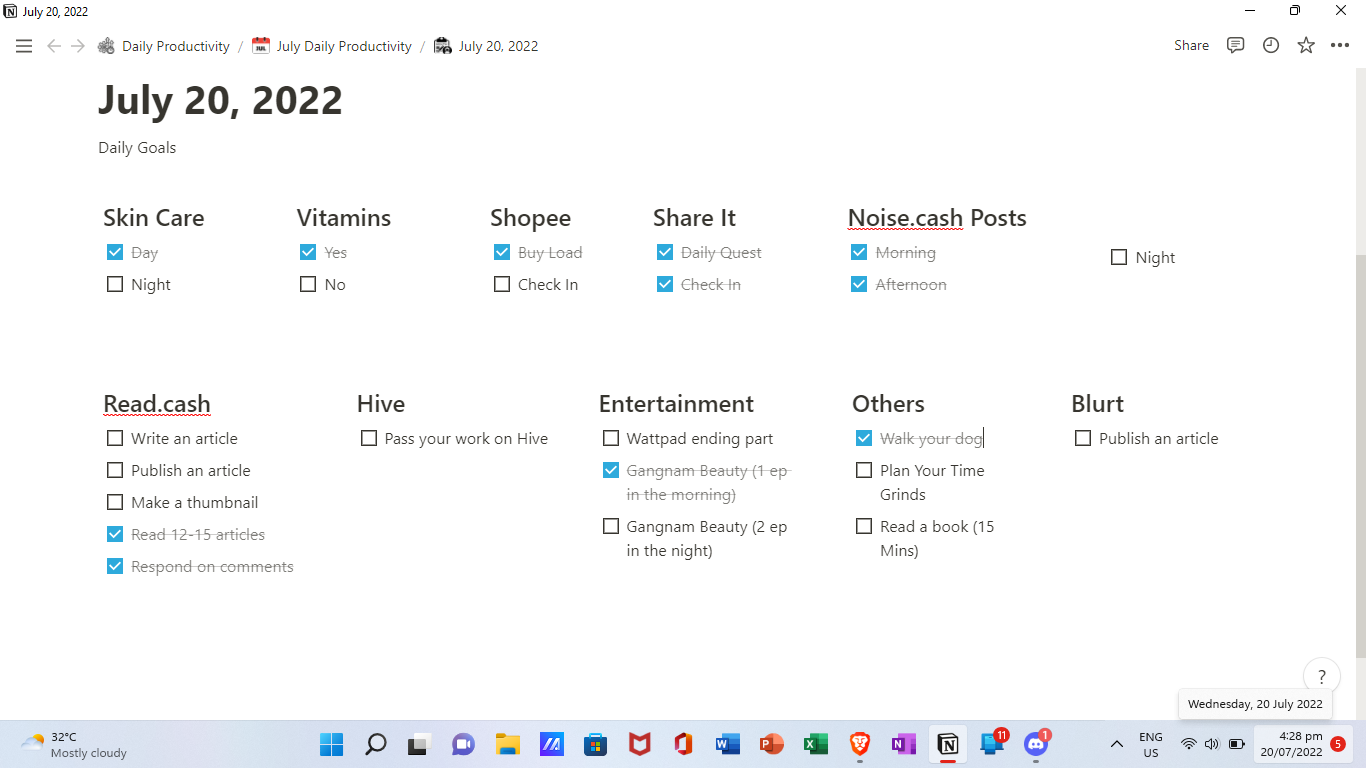Open Discord from the taskbar

click(1035, 744)
